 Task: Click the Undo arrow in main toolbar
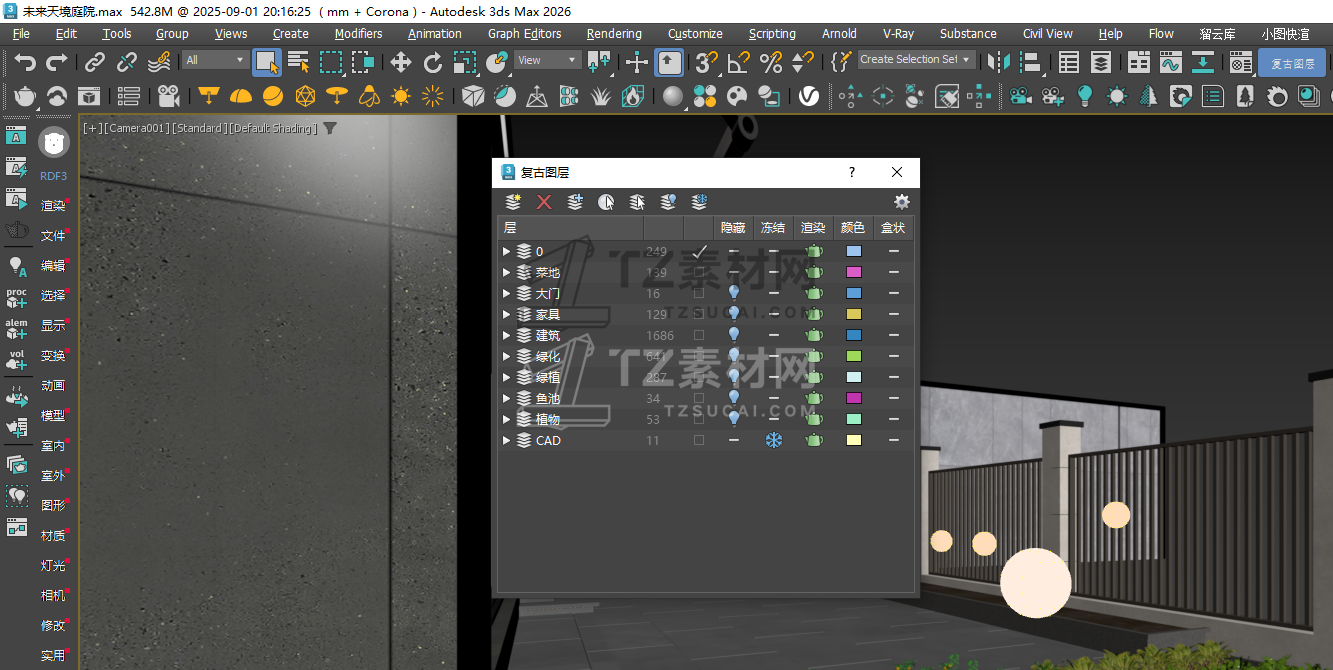[x=25, y=63]
